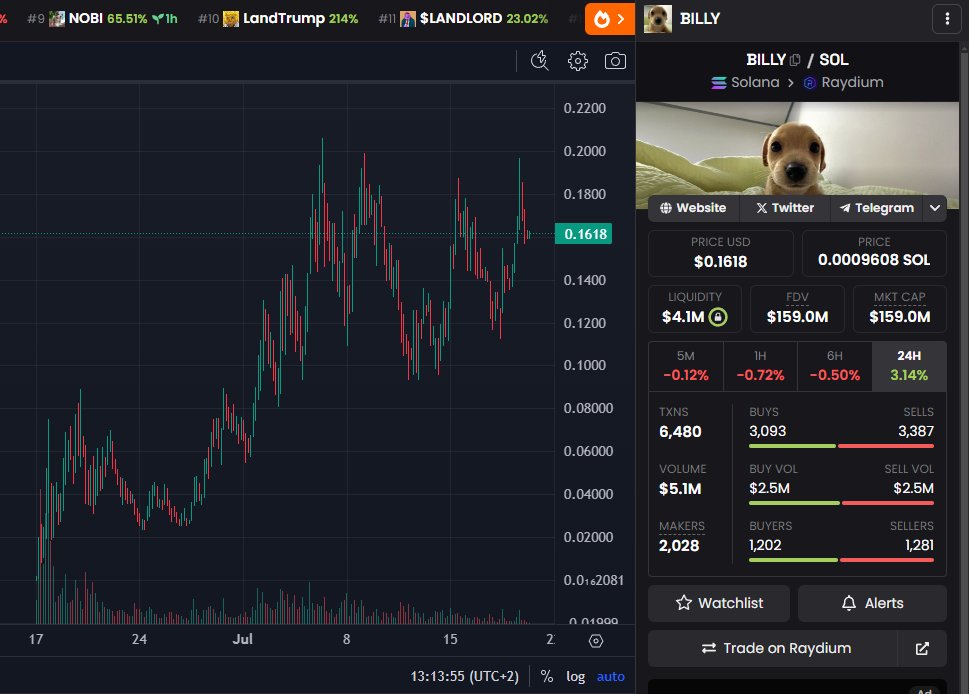Image resolution: width=969 pixels, height=694 pixels.
Task: Click the NOBI token icon in ticker
Action: (57, 19)
